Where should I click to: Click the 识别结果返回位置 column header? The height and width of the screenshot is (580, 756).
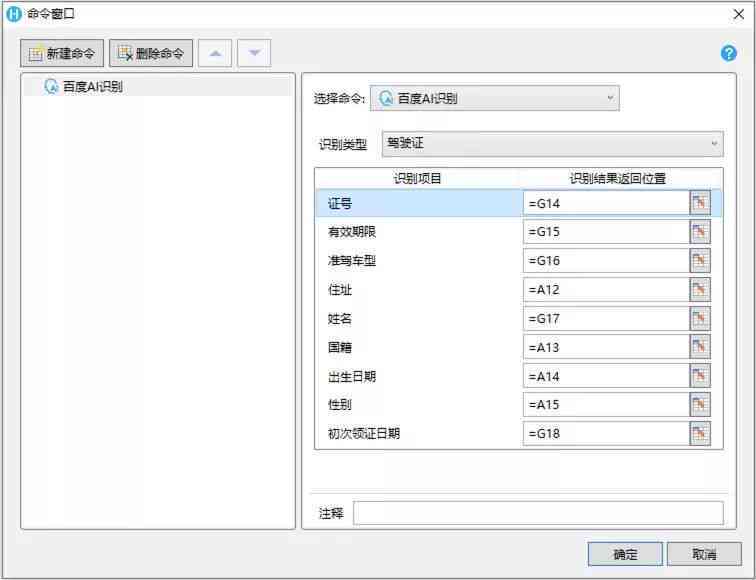click(x=618, y=178)
